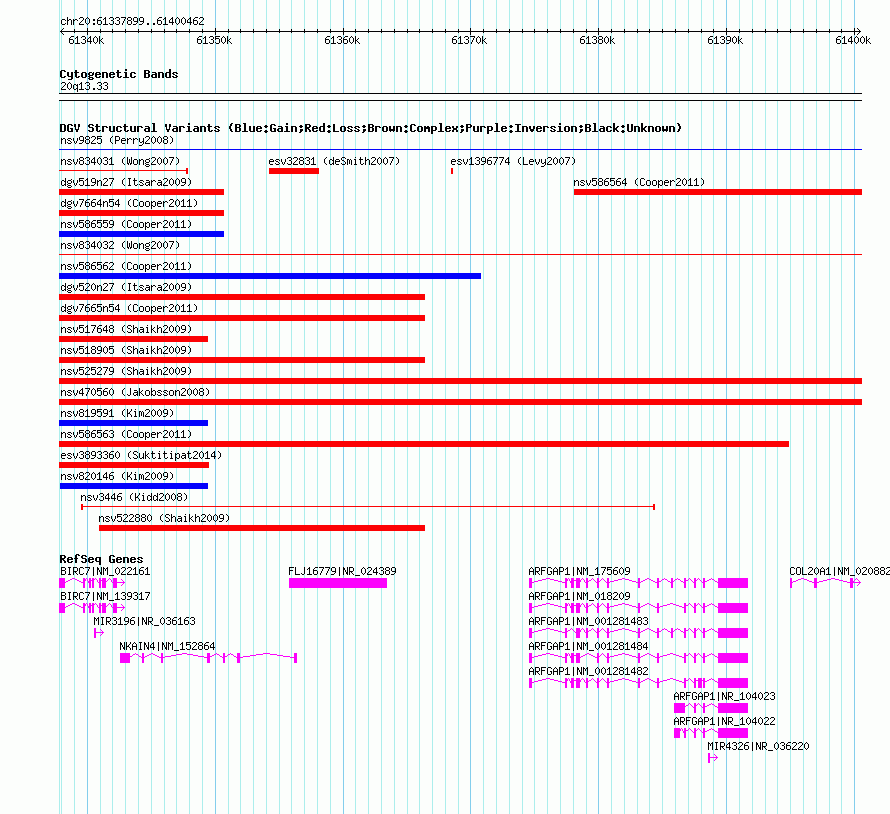Click the esv3893360 (Suktitipat2014) label
This screenshot has height=814, width=890.
click(x=141, y=455)
